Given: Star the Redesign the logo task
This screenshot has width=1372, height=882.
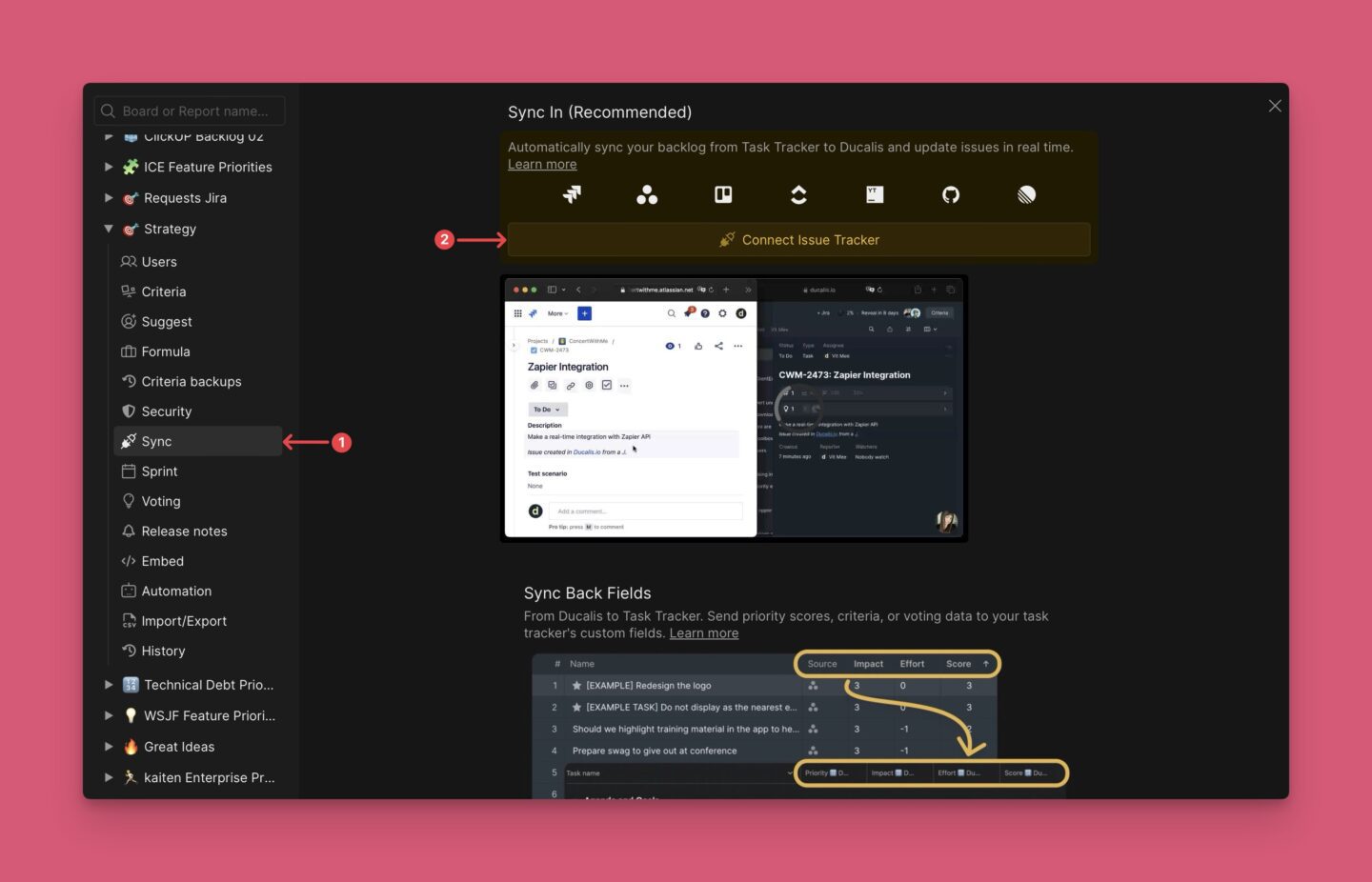Looking at the screenshot, I should point(575,685).
